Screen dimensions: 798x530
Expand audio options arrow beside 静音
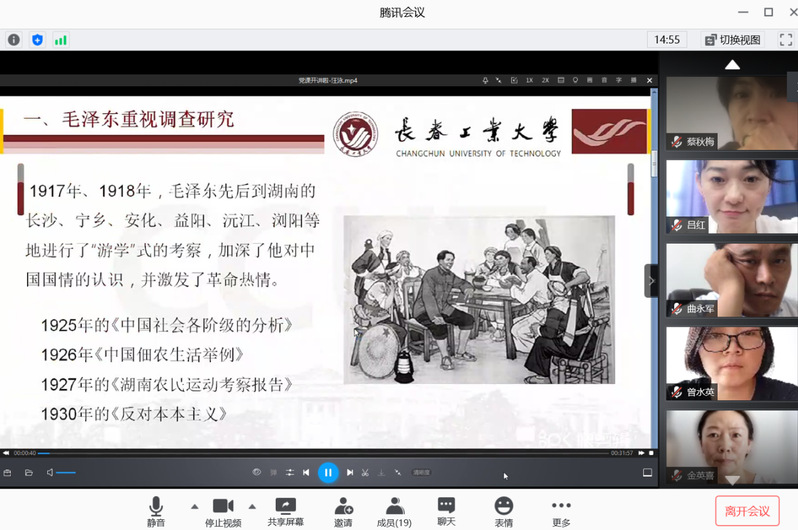[194, 505]
